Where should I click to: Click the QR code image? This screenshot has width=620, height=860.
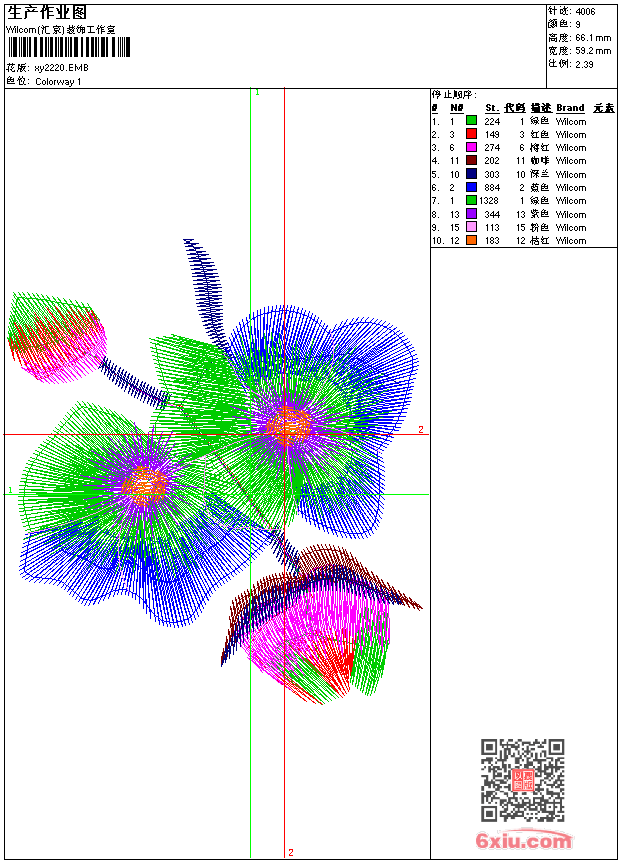(522, 780)
